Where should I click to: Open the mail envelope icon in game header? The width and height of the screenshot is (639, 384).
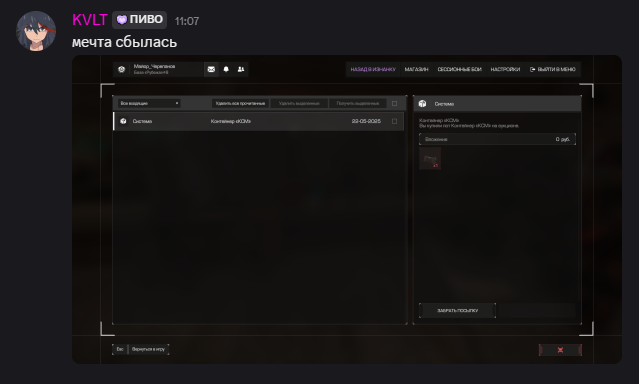[x=211, y=69]
